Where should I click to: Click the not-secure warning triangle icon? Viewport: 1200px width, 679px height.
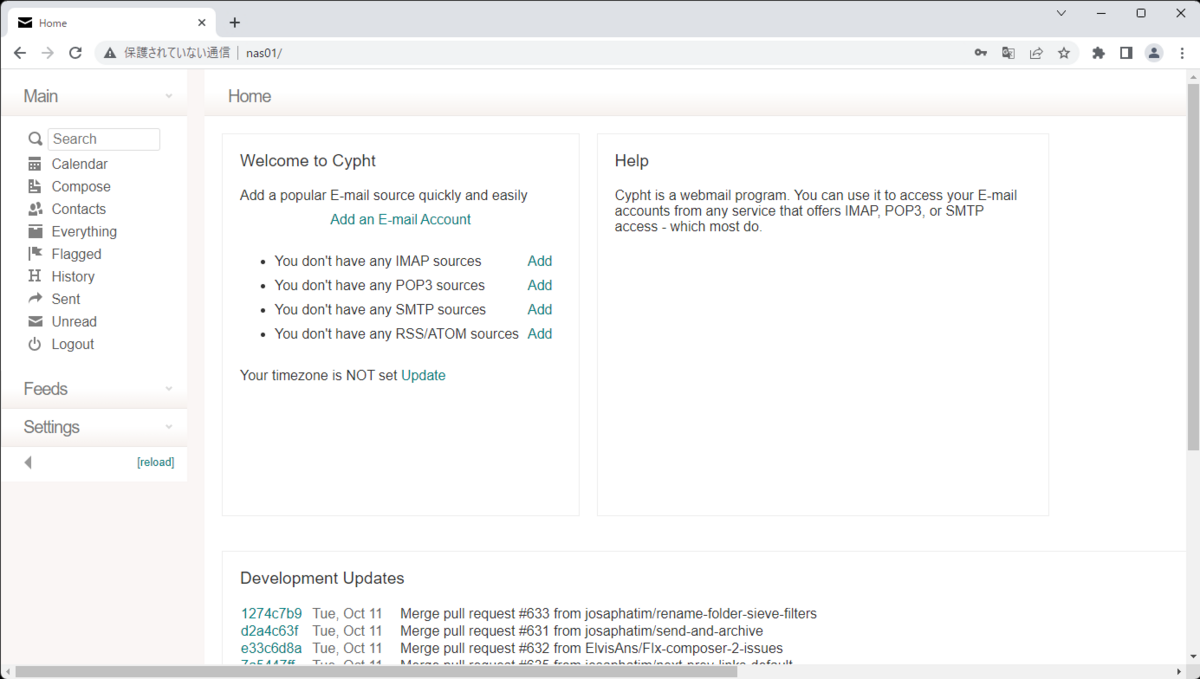click(110, 53)
